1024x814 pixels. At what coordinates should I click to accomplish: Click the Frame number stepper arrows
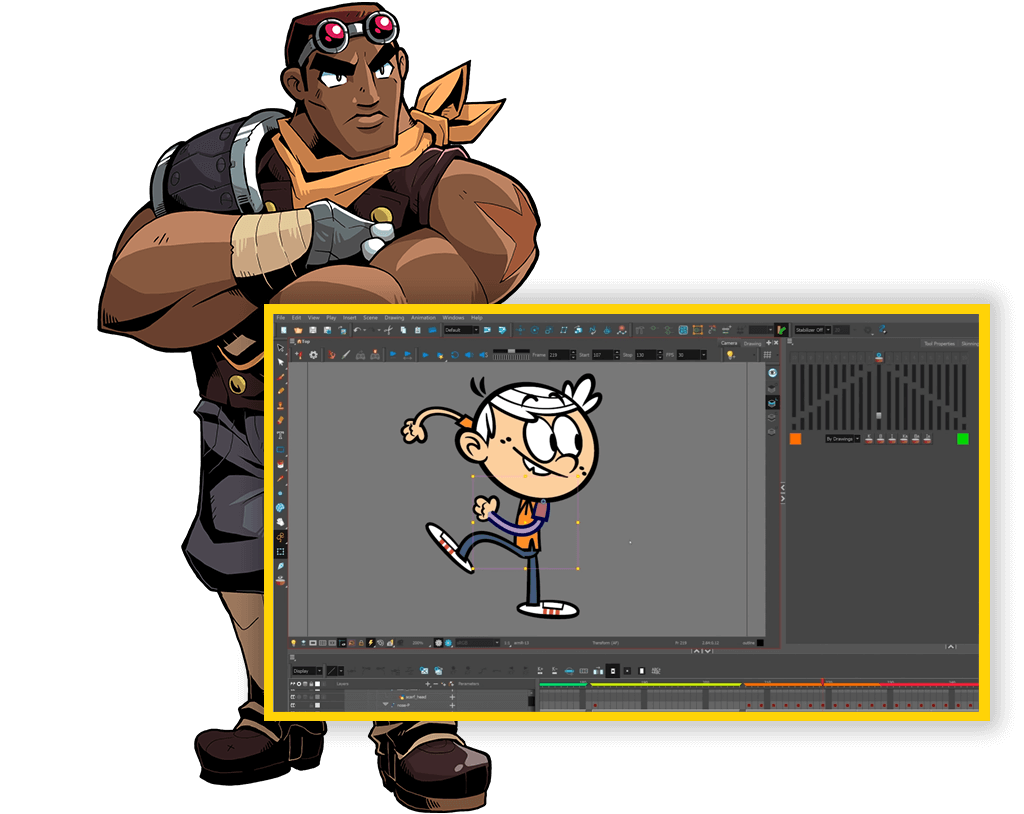tap(573, 355)
